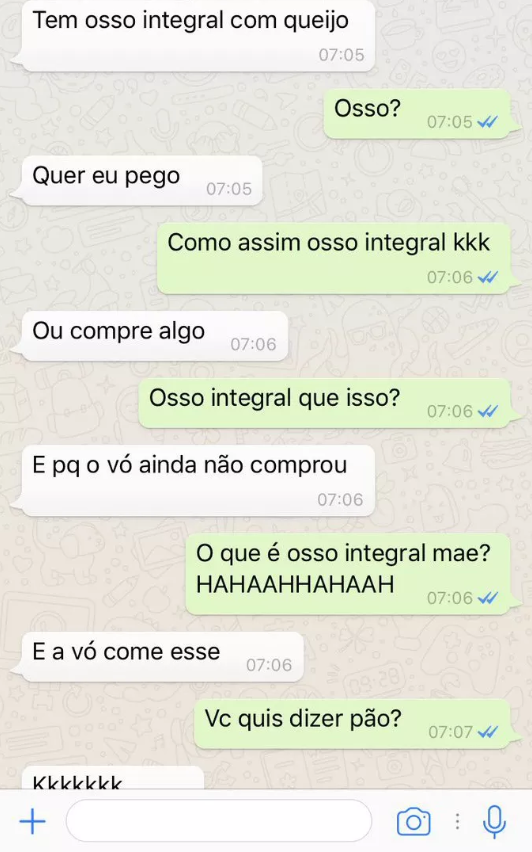Image resolution: width=532 pixels, height=852 pixels.
Task: Select the partially visible 'Kkkkkkk' message
Action: point(108,778)
